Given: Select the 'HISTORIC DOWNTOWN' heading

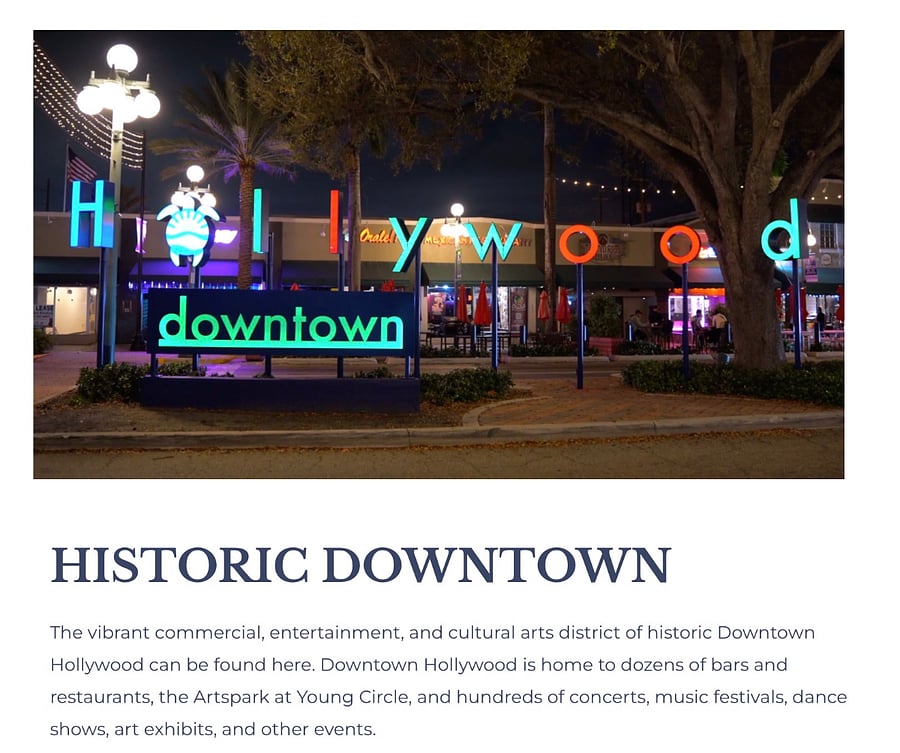Looking at the screenshot, I should click(360, 565).
